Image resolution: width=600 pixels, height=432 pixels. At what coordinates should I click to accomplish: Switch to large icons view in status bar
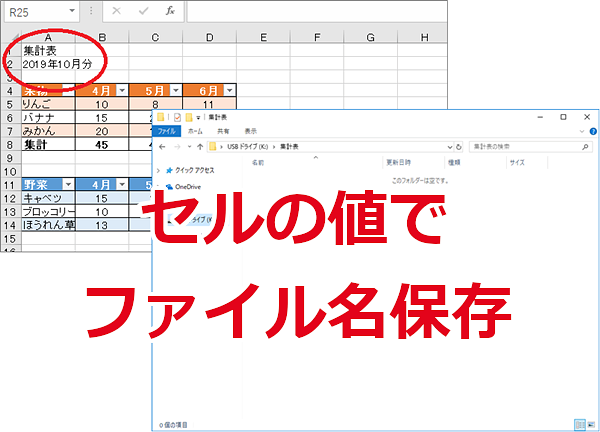591,423
